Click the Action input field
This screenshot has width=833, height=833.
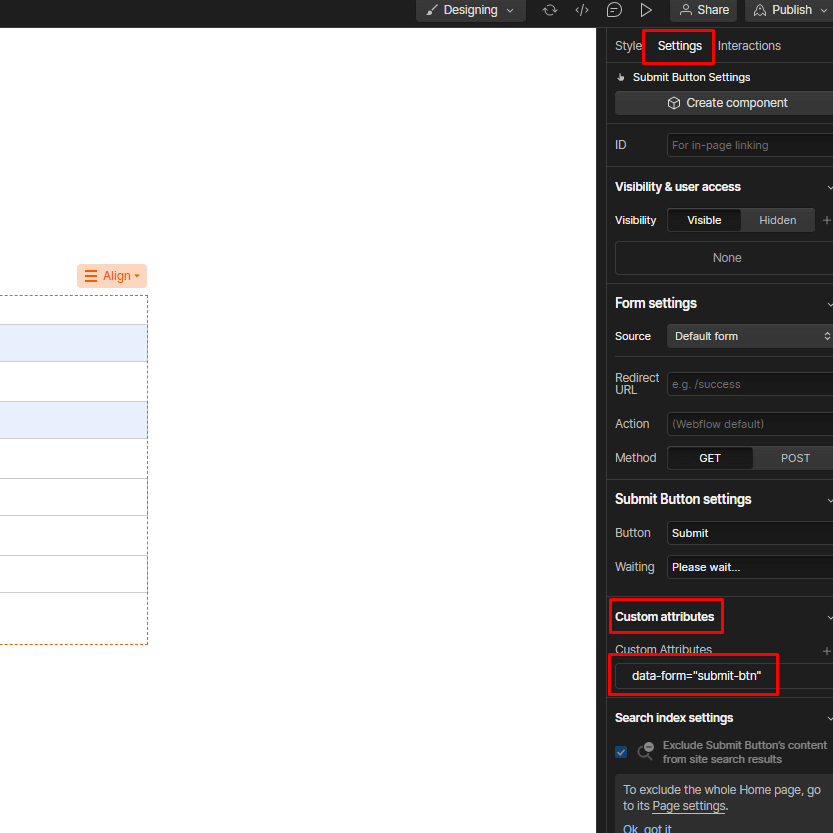750,424
